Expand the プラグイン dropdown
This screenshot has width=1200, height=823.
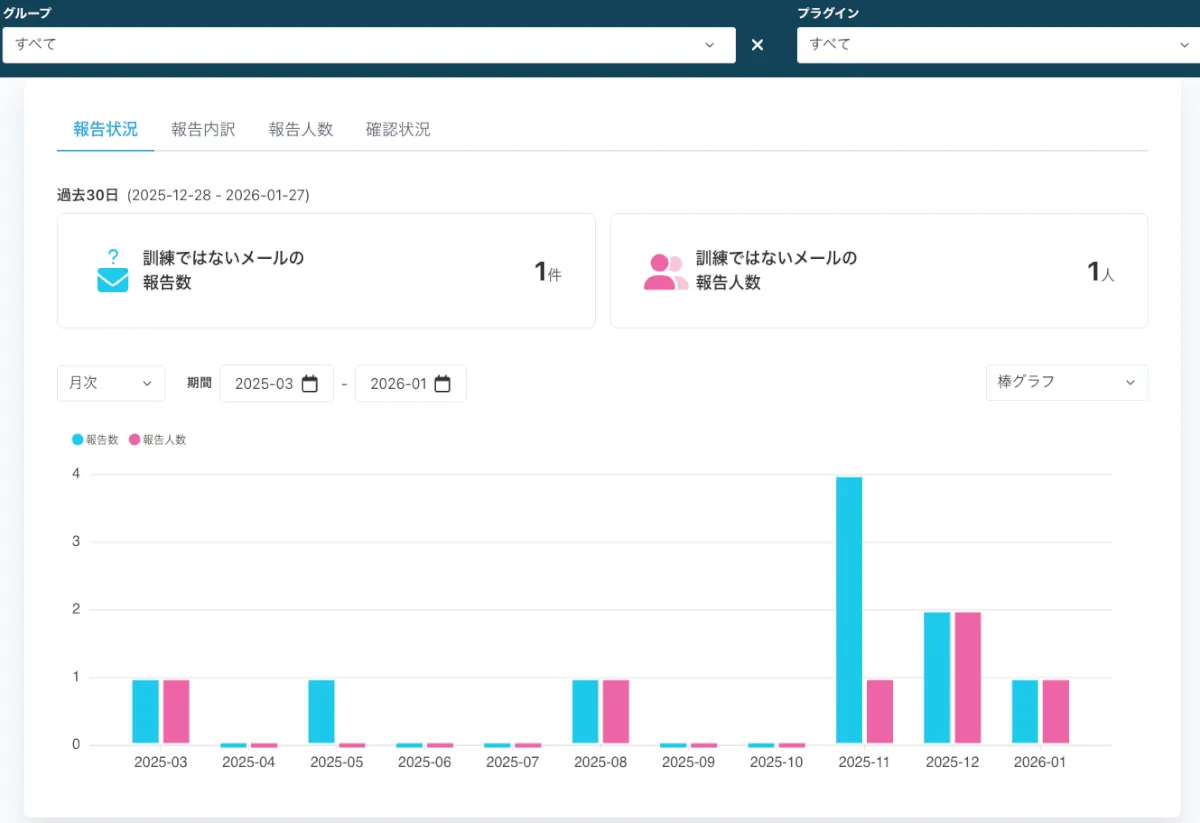tap(998, 45)
